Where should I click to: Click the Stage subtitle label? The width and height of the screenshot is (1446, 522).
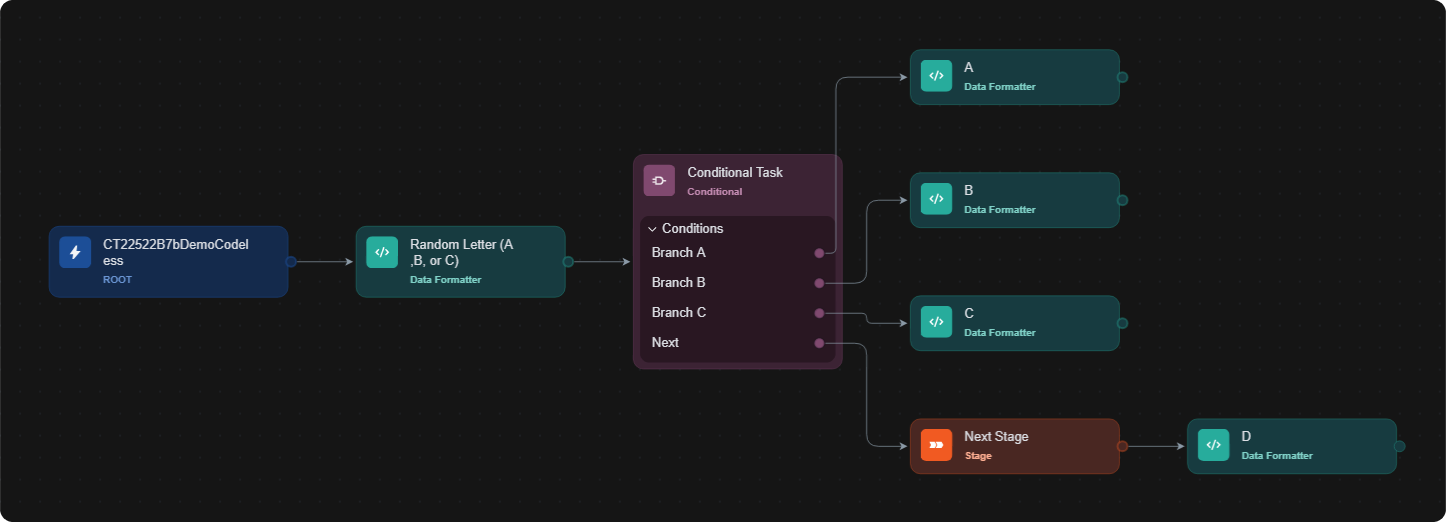coord(978,456)
